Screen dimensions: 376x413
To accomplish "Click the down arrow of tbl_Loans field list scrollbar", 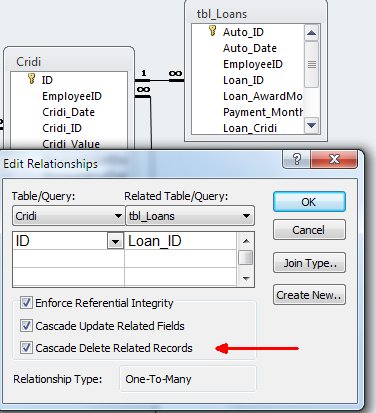I will [311, 125].
